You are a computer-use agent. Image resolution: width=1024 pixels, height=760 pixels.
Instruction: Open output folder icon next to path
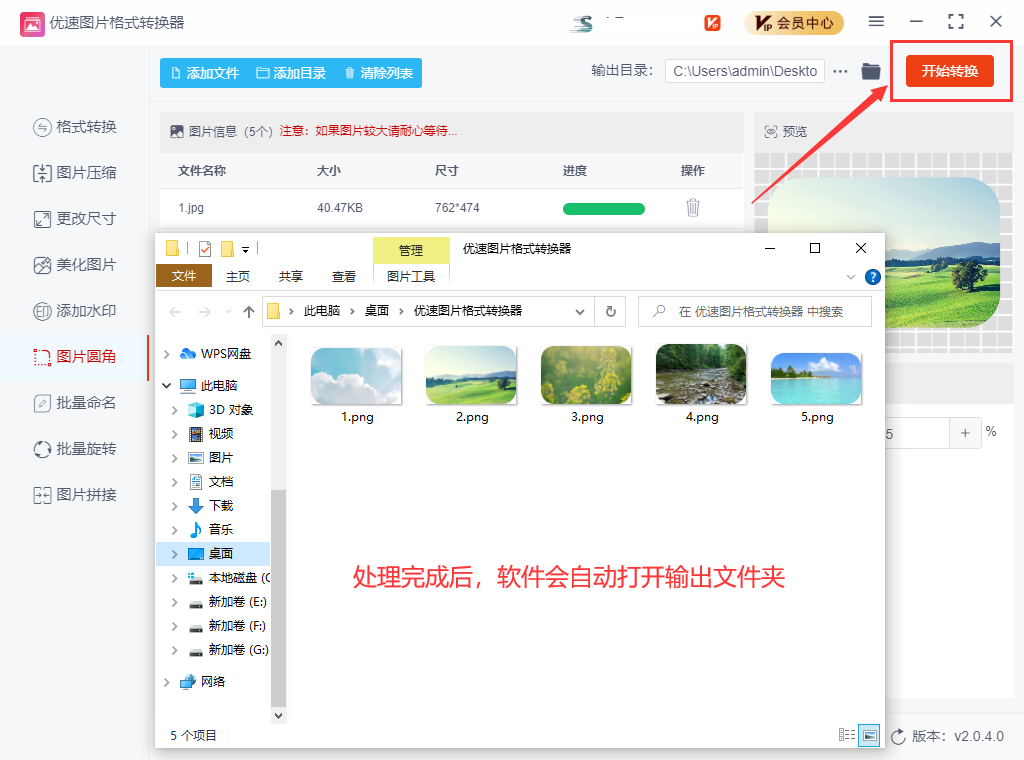point(871,71)
